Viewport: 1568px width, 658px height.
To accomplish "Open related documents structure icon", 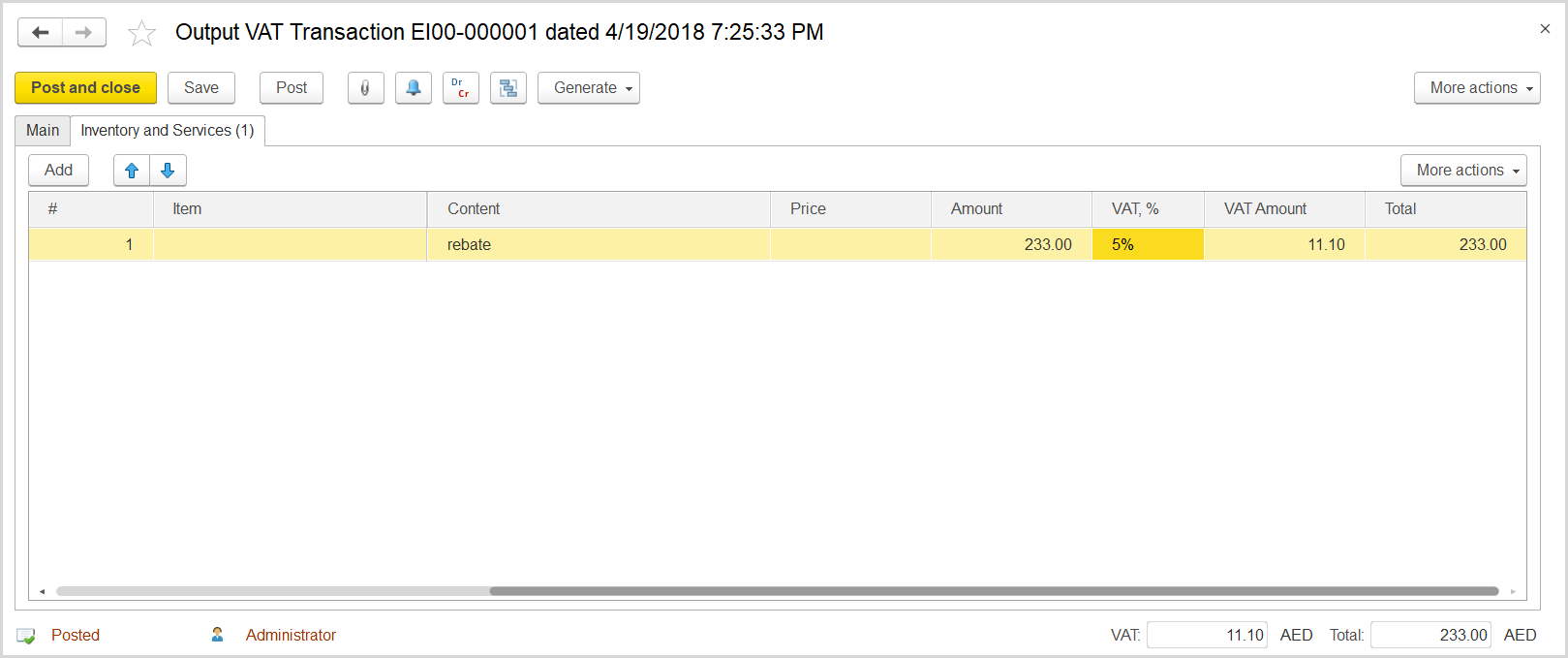I will click(508, 88).
